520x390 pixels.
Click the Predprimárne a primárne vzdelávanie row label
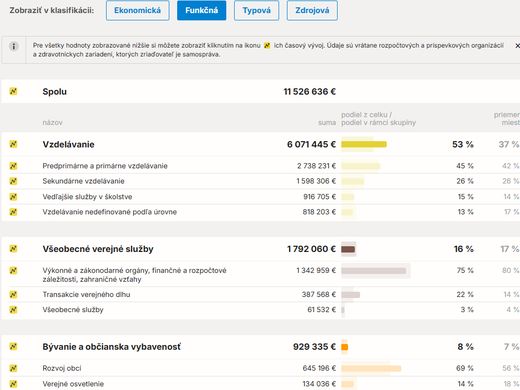(105, 166)
